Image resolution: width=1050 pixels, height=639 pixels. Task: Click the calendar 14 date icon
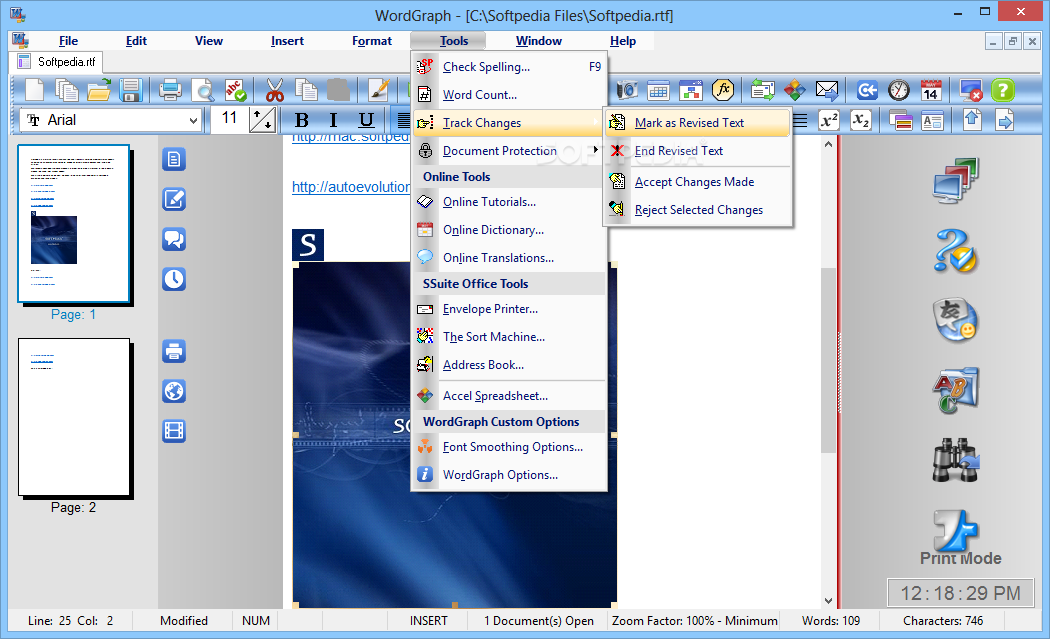click(931, 90)
